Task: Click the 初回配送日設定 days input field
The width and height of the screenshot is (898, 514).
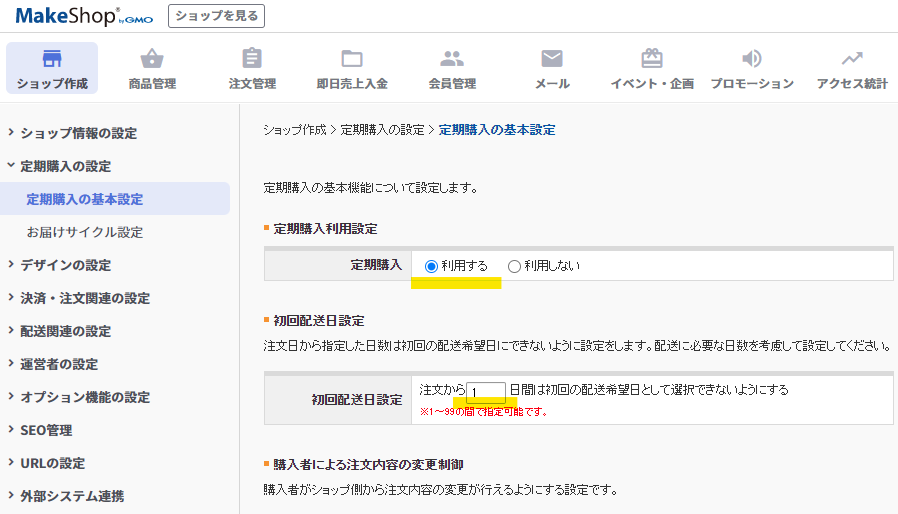Action: [486, 392]
